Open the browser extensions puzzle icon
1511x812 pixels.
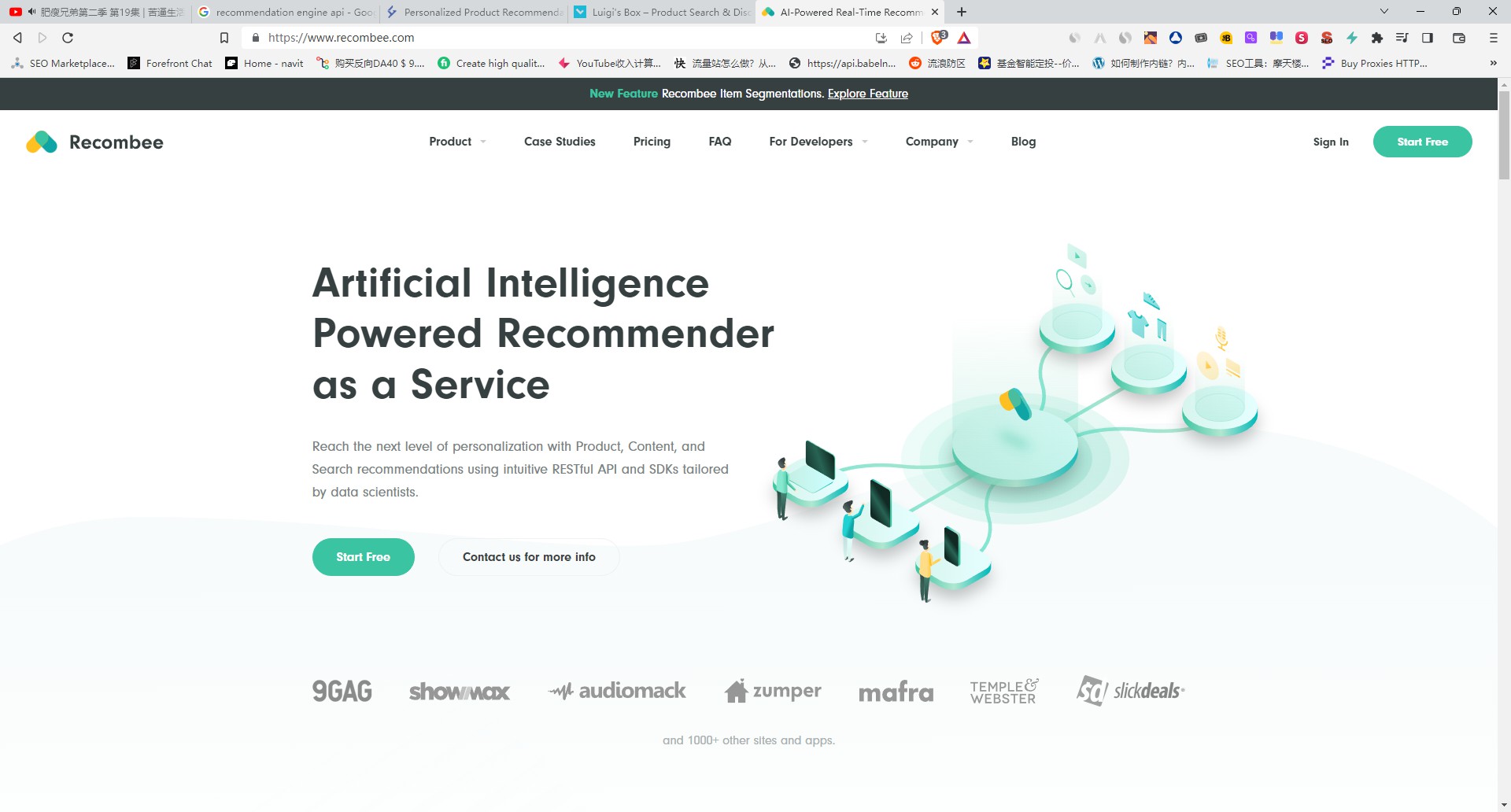pos(1377,38)
